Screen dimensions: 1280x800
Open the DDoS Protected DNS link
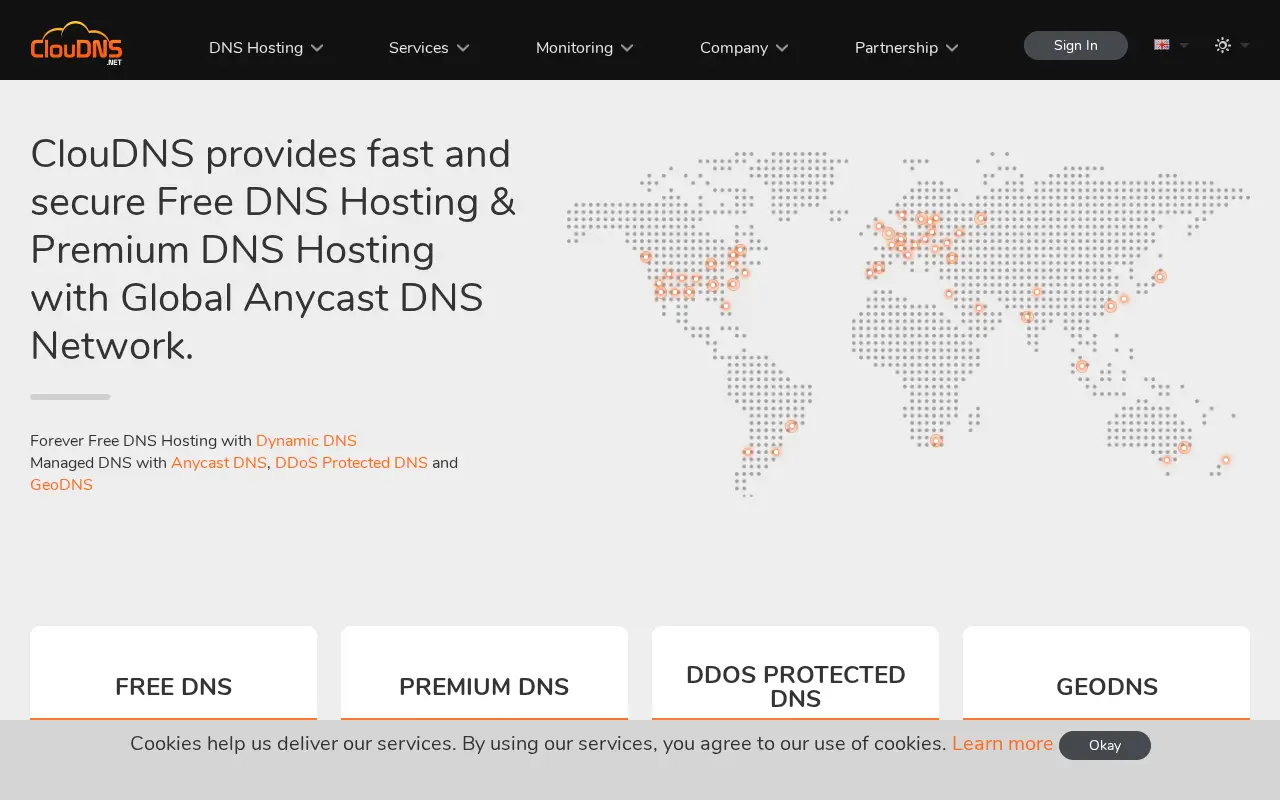[351, 463]
